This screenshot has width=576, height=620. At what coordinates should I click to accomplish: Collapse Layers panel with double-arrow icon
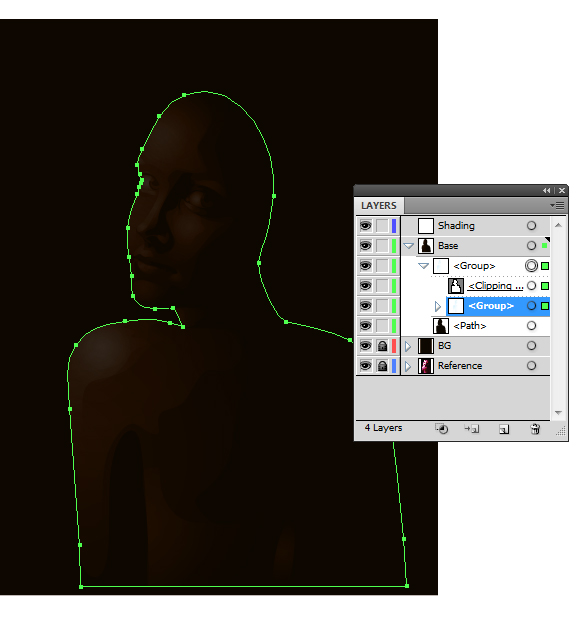coord(546,191)
